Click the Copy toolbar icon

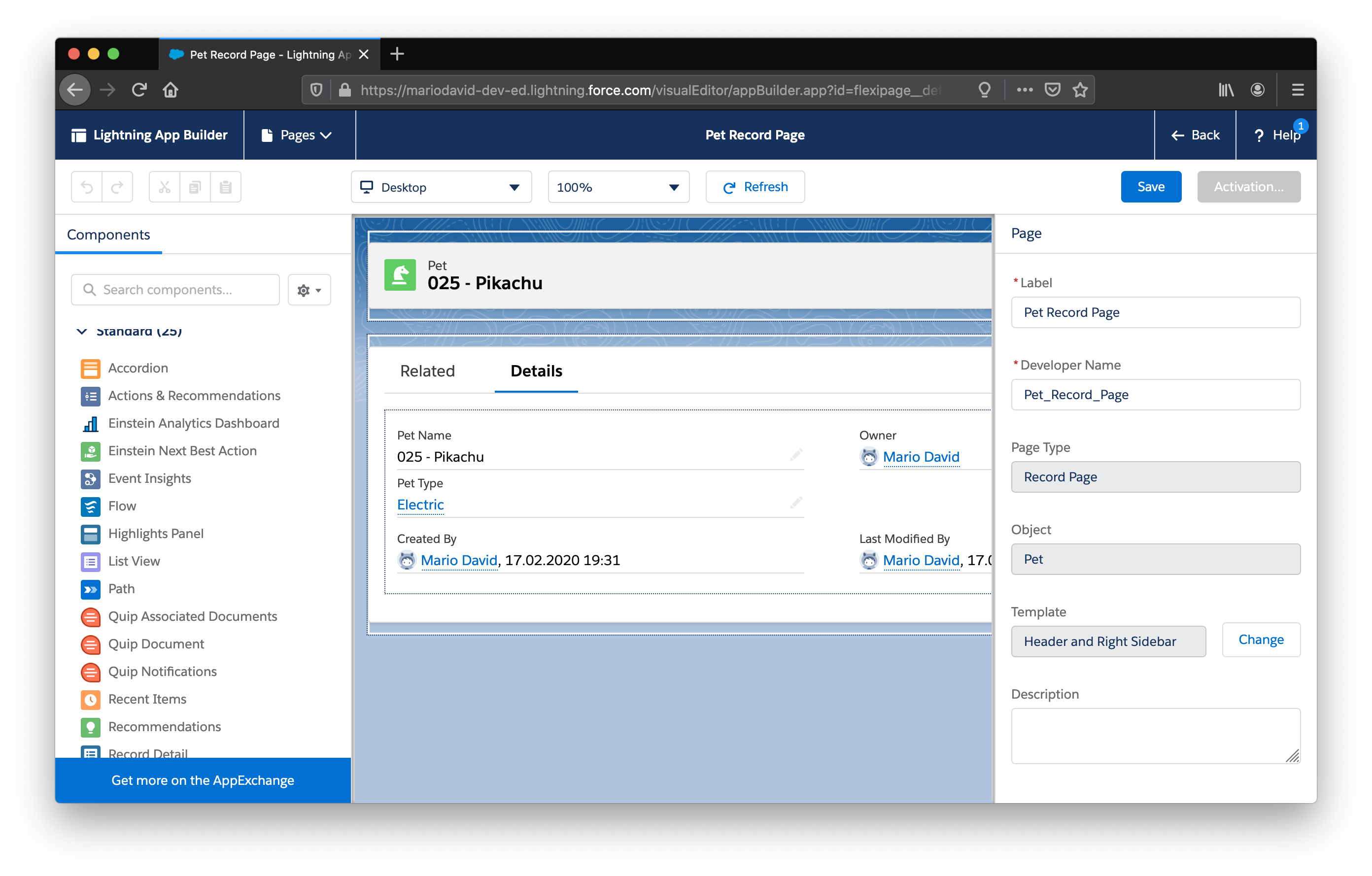click(x=195, y=187)
